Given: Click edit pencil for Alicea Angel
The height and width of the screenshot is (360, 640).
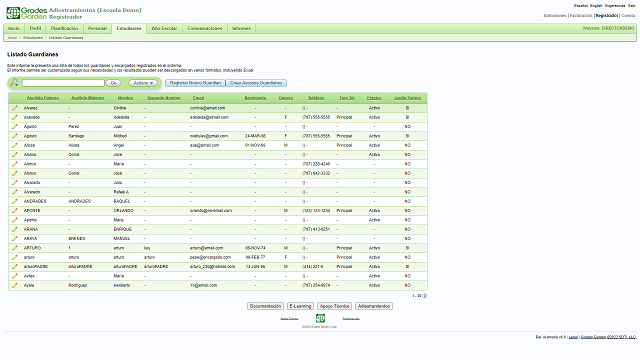Looking at the screenshot, I should point(15,145).
